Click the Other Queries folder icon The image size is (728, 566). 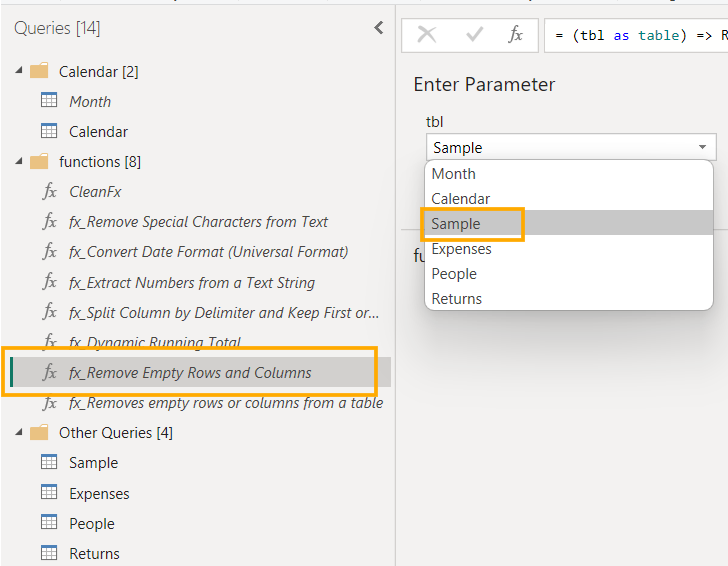[39, 432]
